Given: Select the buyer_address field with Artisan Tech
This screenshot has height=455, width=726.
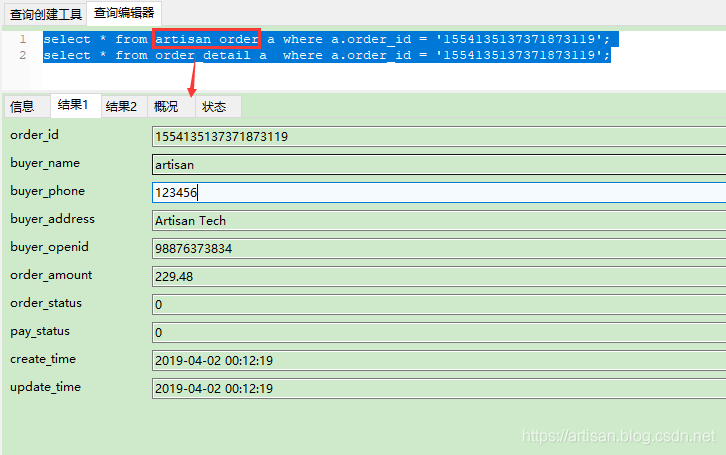Looking at the screenshot, I should 438,220.
